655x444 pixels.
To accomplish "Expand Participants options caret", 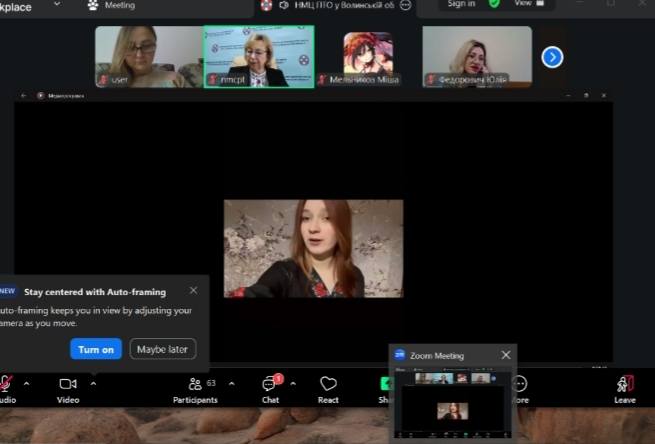I will tap(232, 383).
